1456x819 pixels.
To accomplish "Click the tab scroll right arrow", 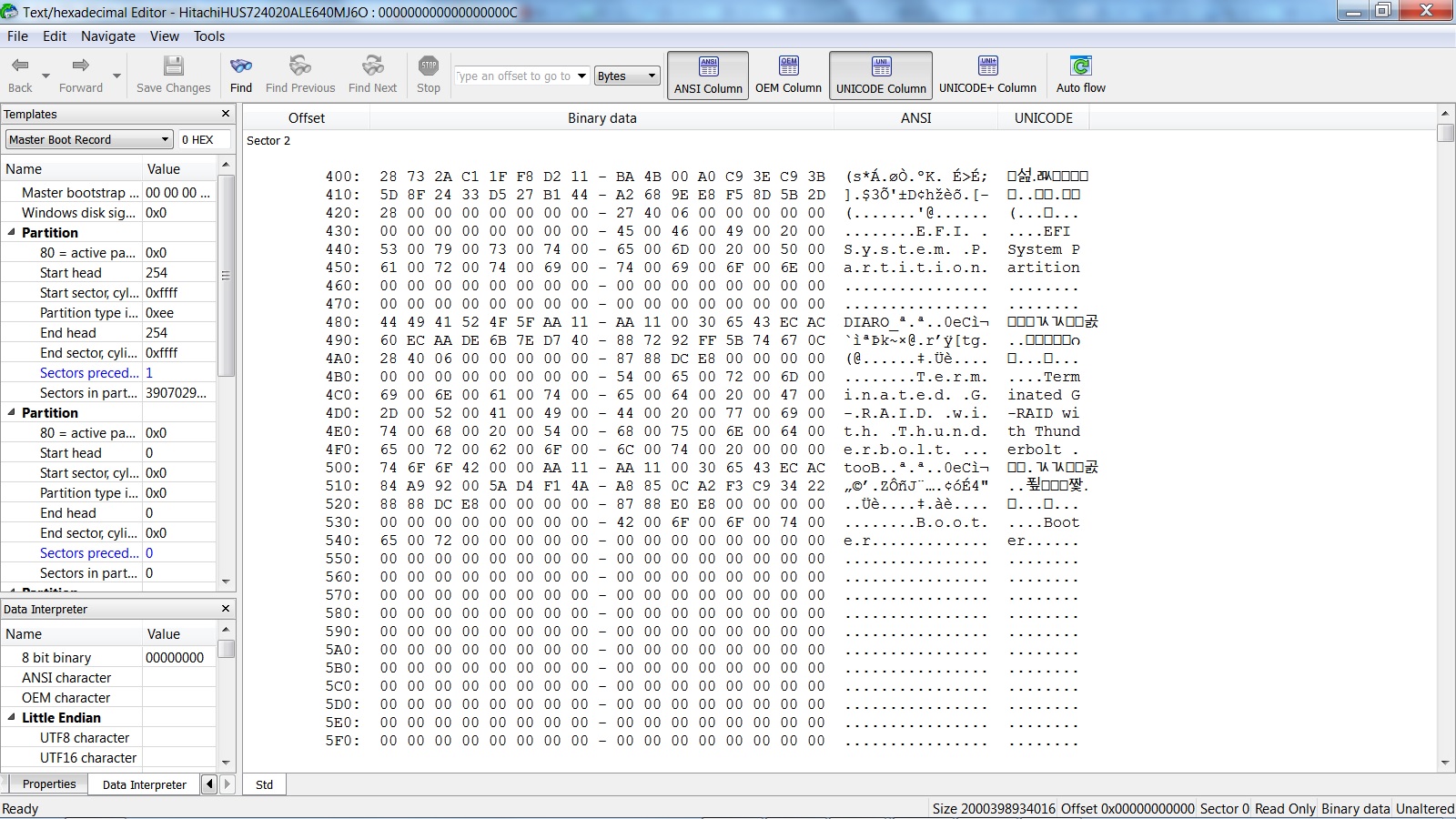I will tap(227, 784).
